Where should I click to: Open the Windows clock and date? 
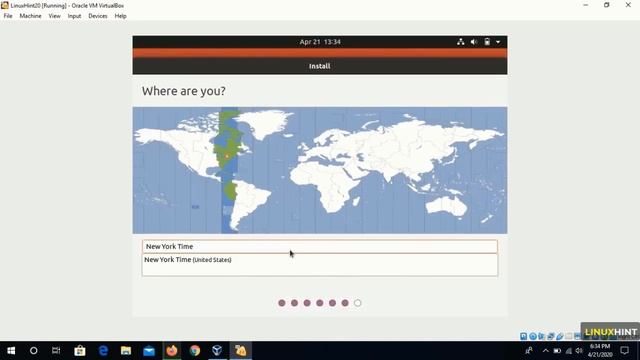[600, 351]
